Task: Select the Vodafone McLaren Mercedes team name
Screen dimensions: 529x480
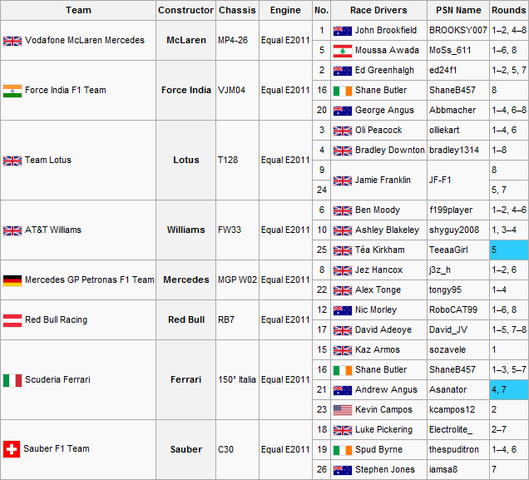Action: (85, 40)
